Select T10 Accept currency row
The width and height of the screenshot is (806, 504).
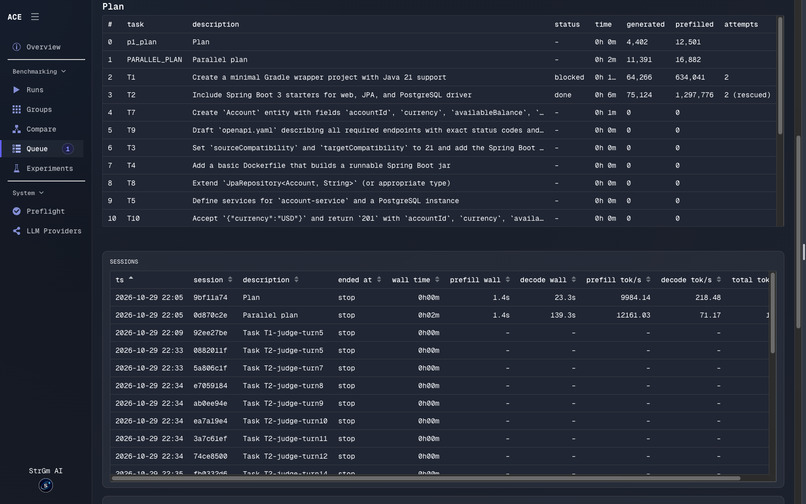point(439,218)
